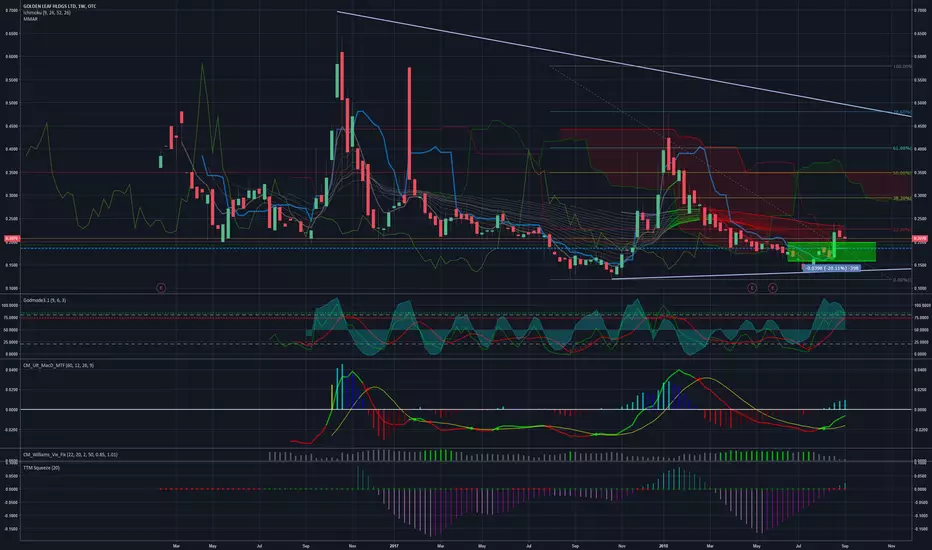Click the GOLDEN LEAF HLDGS LTD chart title

coord(59,6)
